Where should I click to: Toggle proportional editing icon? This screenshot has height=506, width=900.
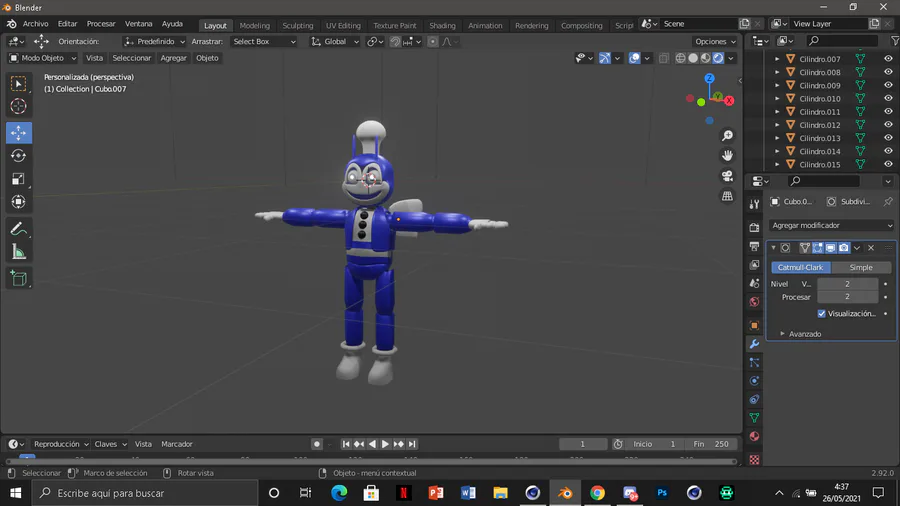pyautogui.click(x=433, y=41)
